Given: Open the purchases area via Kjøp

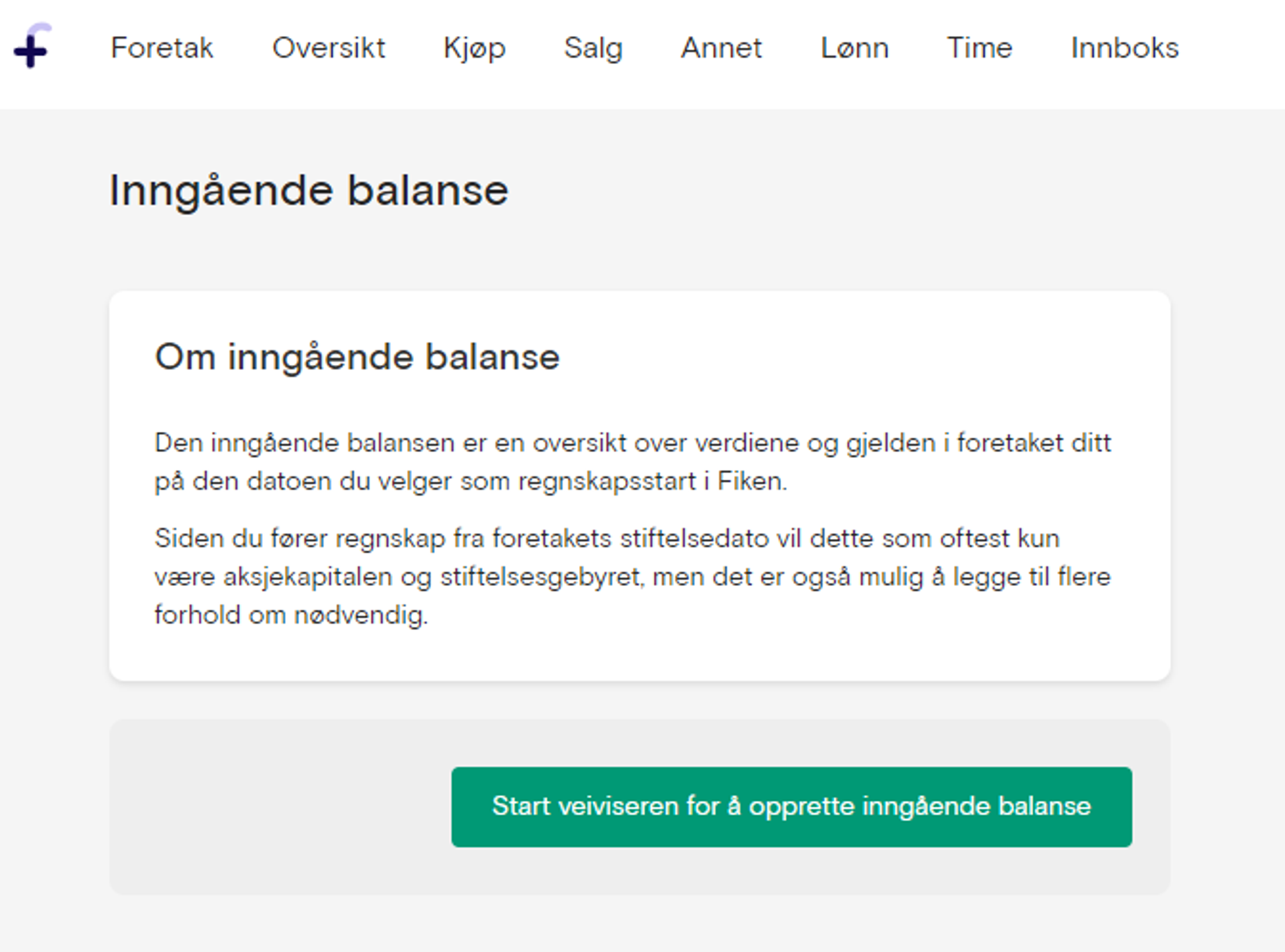Looking at the screenshot, I should coord(475,49).
